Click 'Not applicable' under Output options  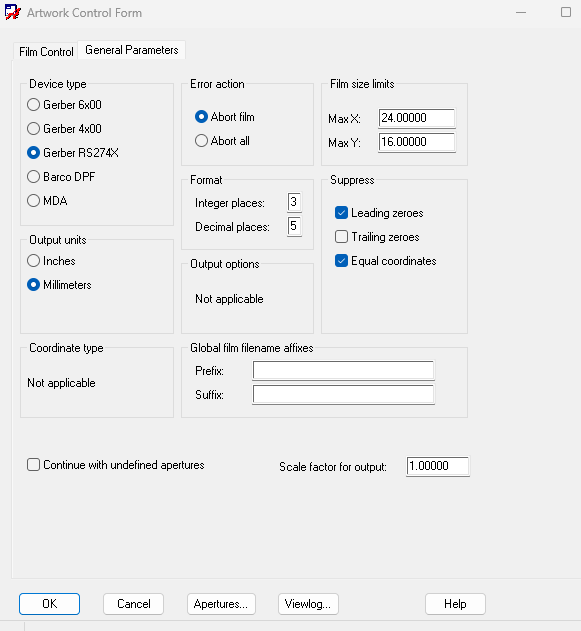click(x=229, y=299)
